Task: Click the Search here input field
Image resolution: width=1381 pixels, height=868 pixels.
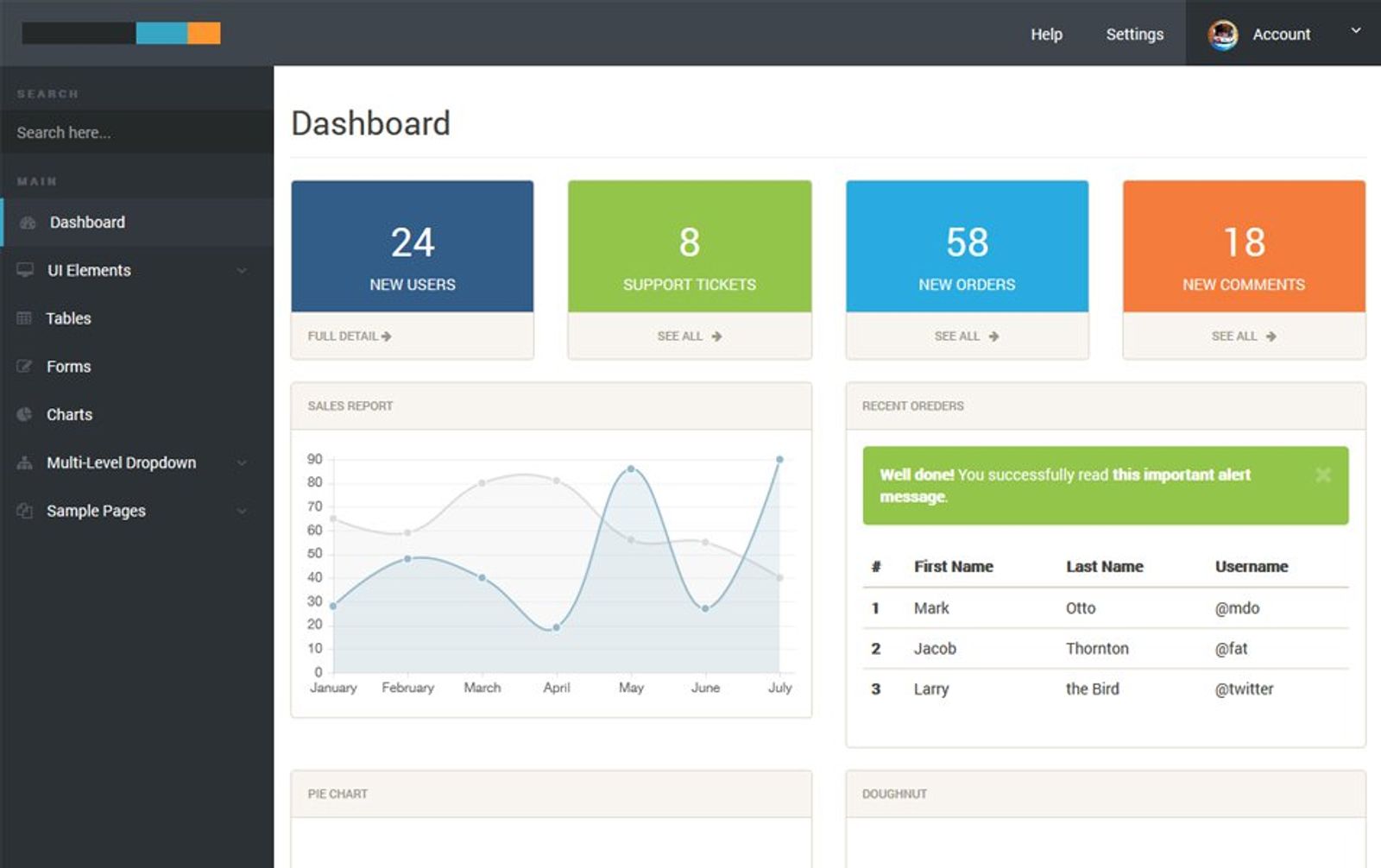Action: tap(137, 132)
